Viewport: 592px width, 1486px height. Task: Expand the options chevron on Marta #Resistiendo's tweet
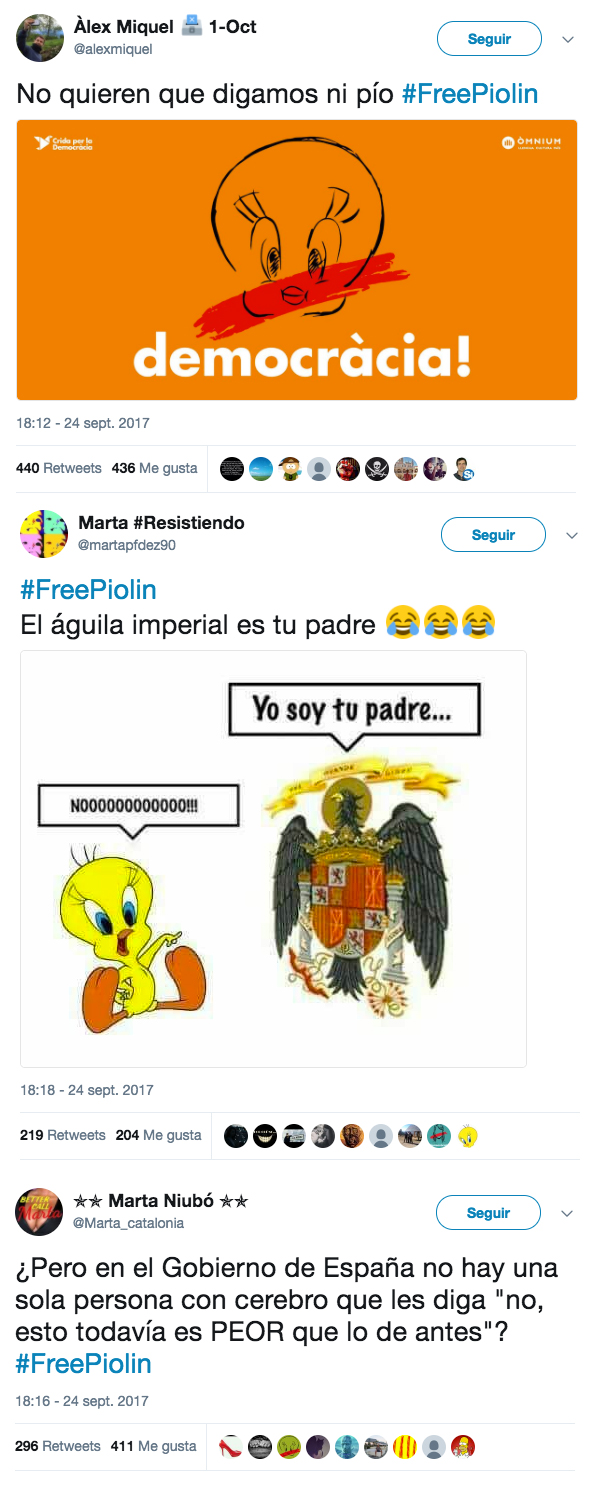[x=572, y=535]
